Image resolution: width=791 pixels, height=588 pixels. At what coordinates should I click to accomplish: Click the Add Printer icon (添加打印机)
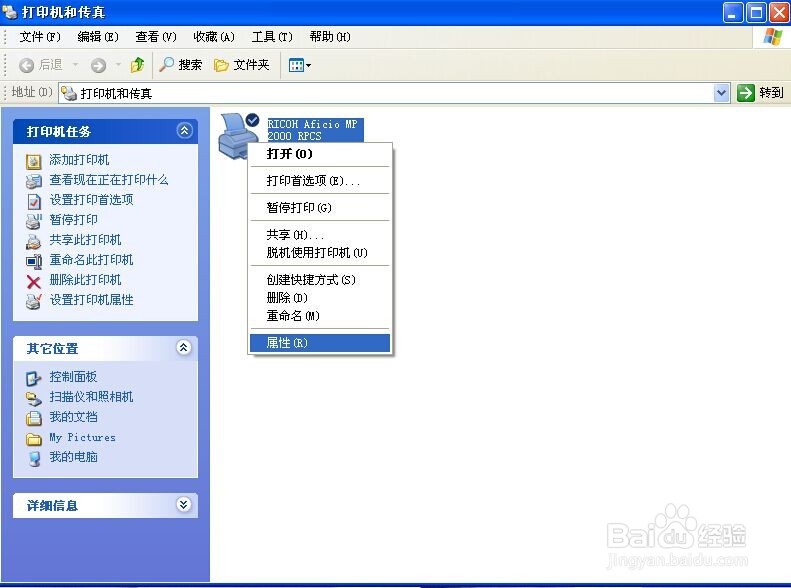34,161
